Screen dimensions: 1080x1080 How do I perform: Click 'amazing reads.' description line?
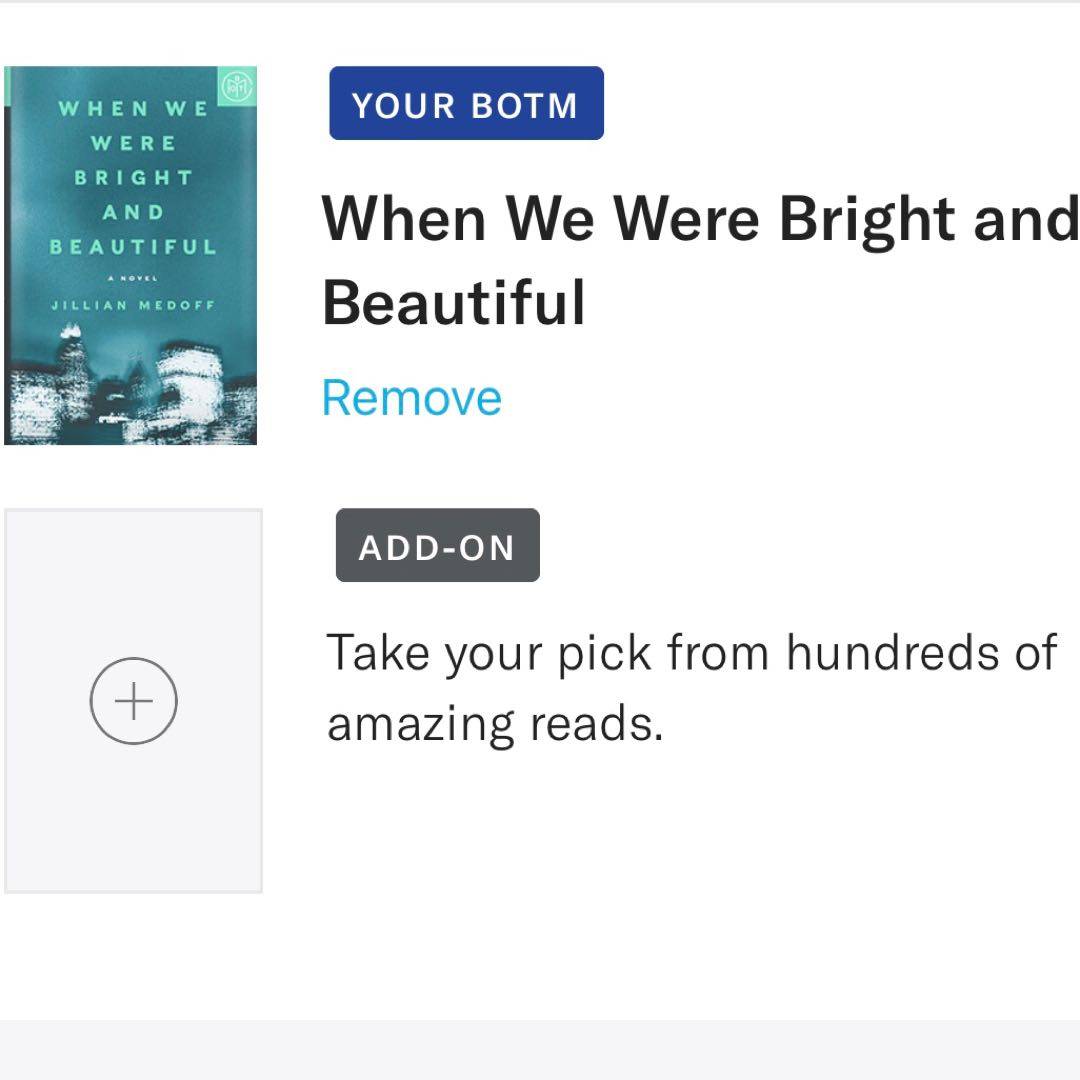(x=495, y=723)
